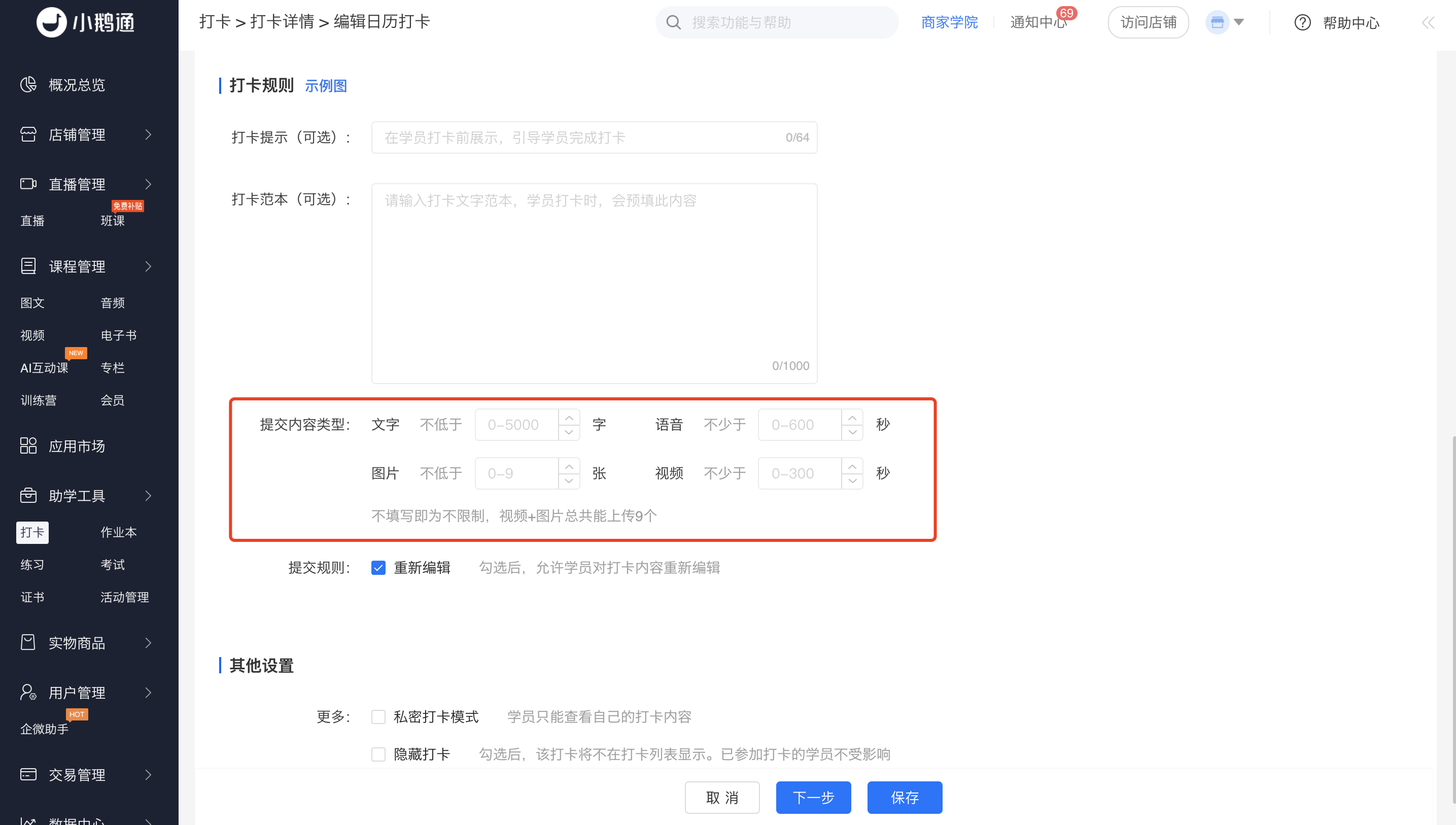Click the 69 notification badge
The width and height of the screenshot is (1456, 825).
1066,13
